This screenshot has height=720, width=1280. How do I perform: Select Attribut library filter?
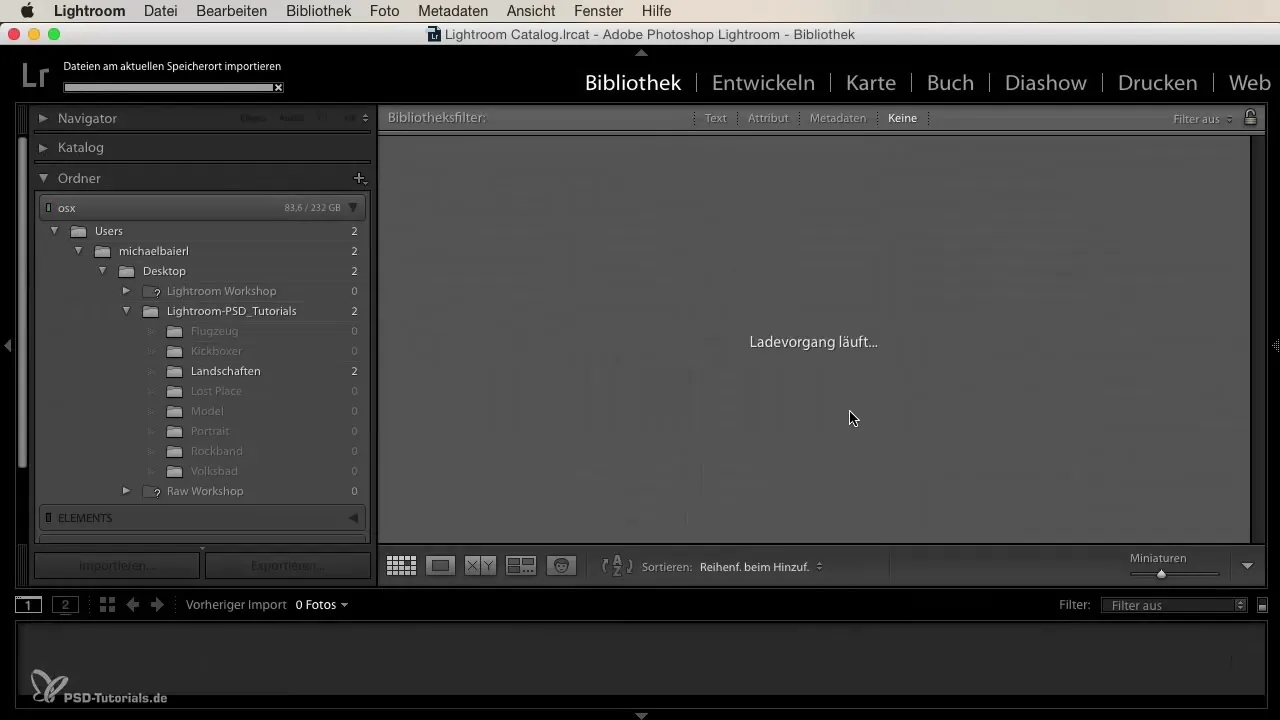pyautogui.click(x=768, y=118)
